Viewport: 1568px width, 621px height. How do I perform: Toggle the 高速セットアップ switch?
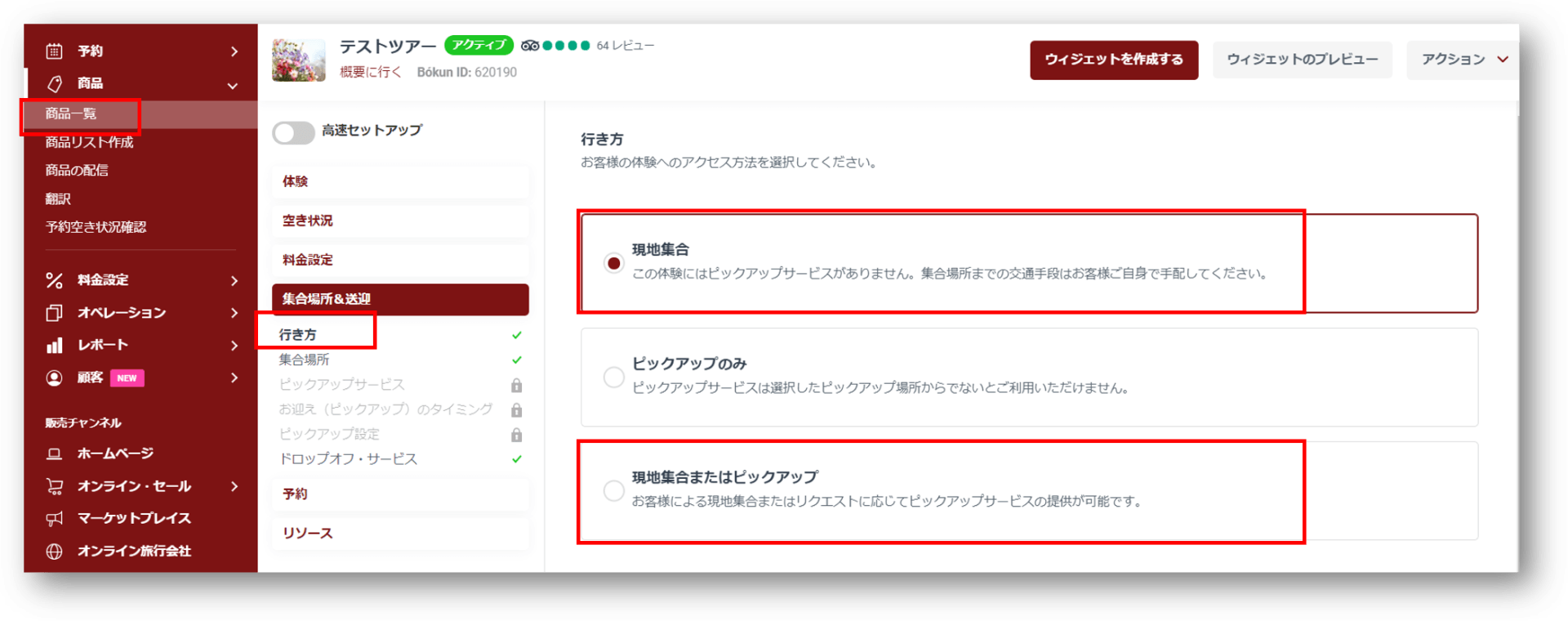tap(293, 132)
